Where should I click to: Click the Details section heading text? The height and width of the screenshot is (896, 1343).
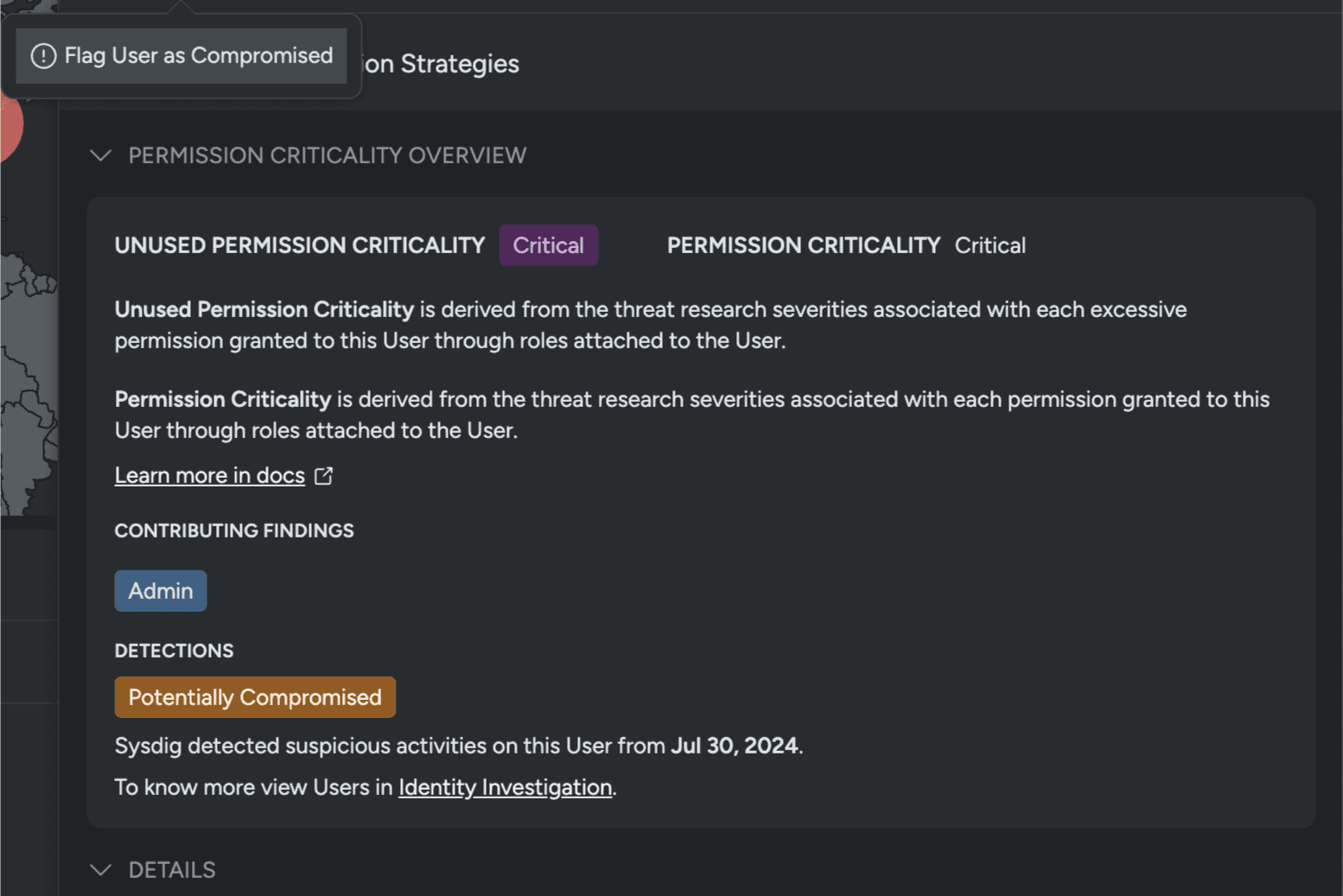point(172,870)
